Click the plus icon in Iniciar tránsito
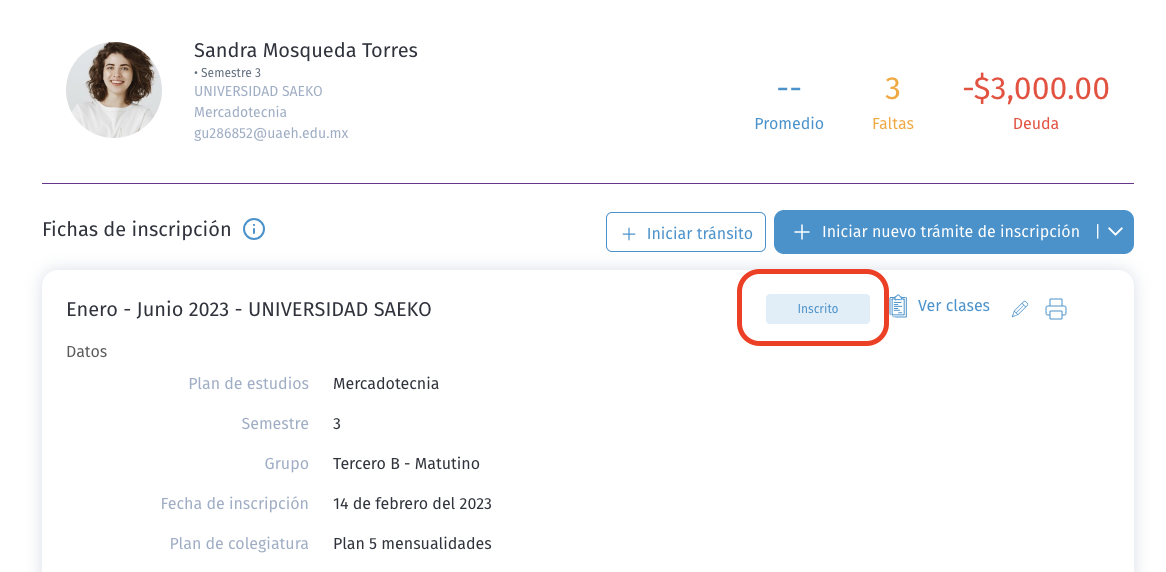Viewport: 1166px width, 572px height. coord(628,234)
